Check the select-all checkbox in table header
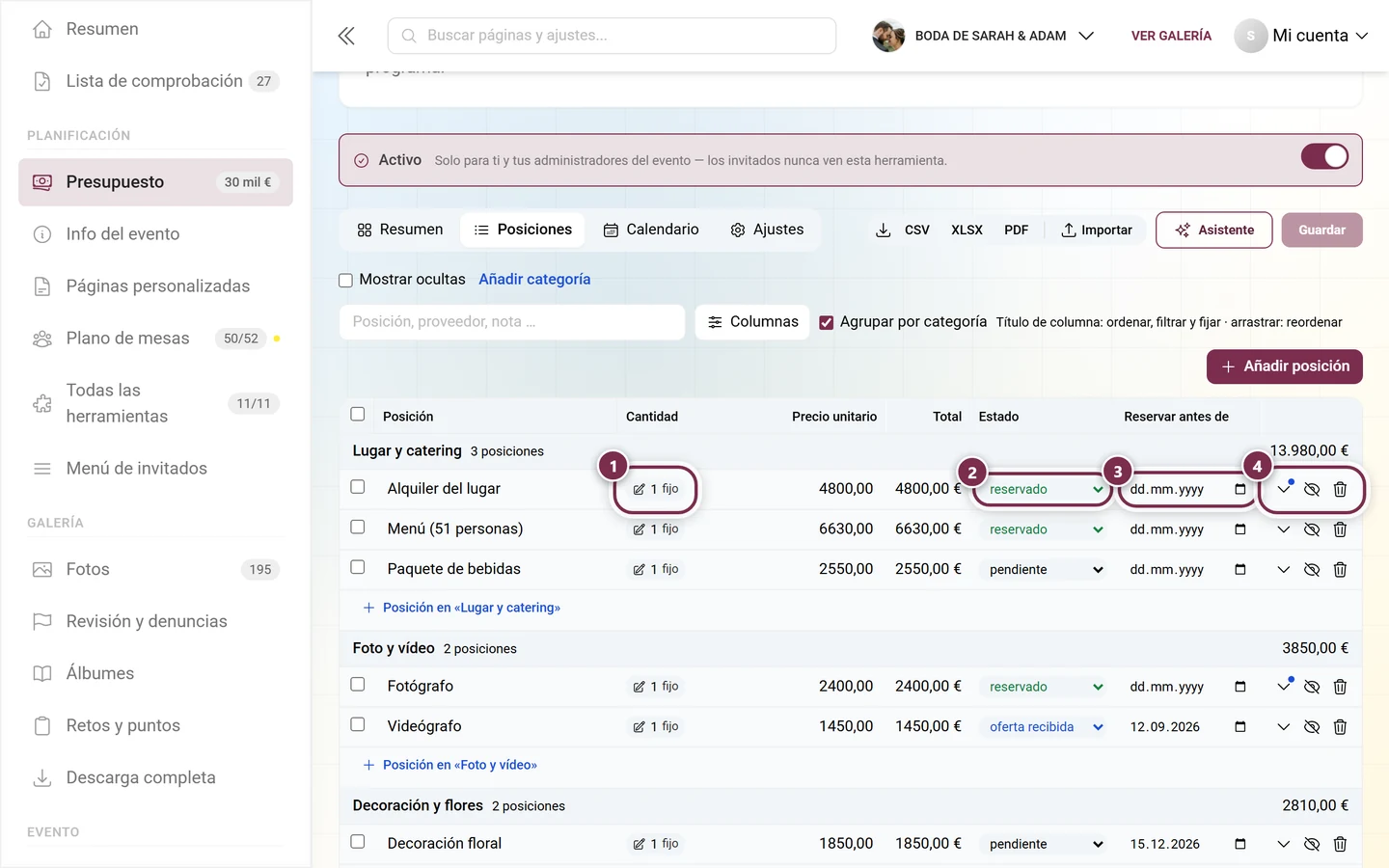This screenshot has width=1389, height=868. [358, 414]
